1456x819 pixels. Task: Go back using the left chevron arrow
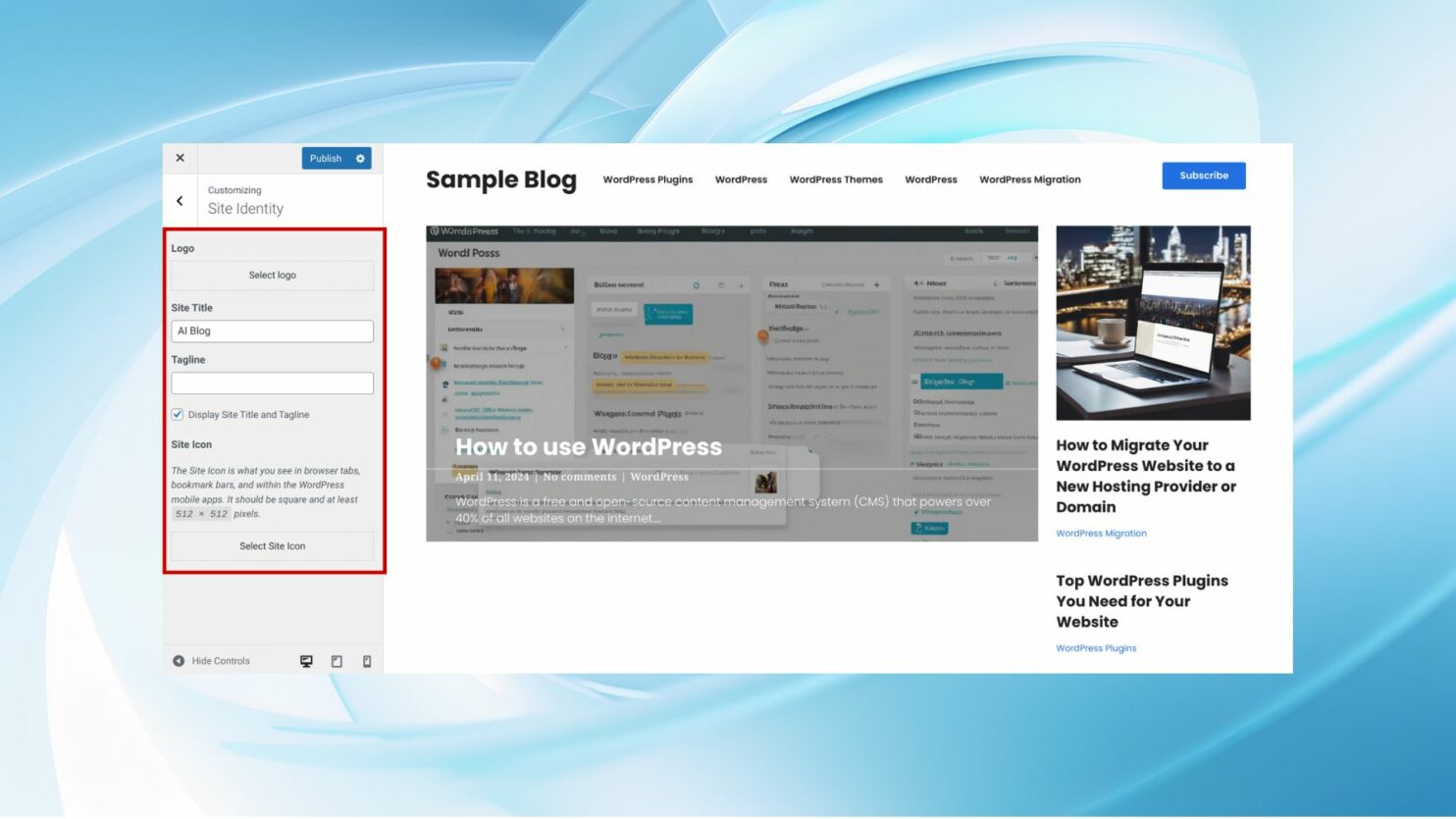[180, 201]
